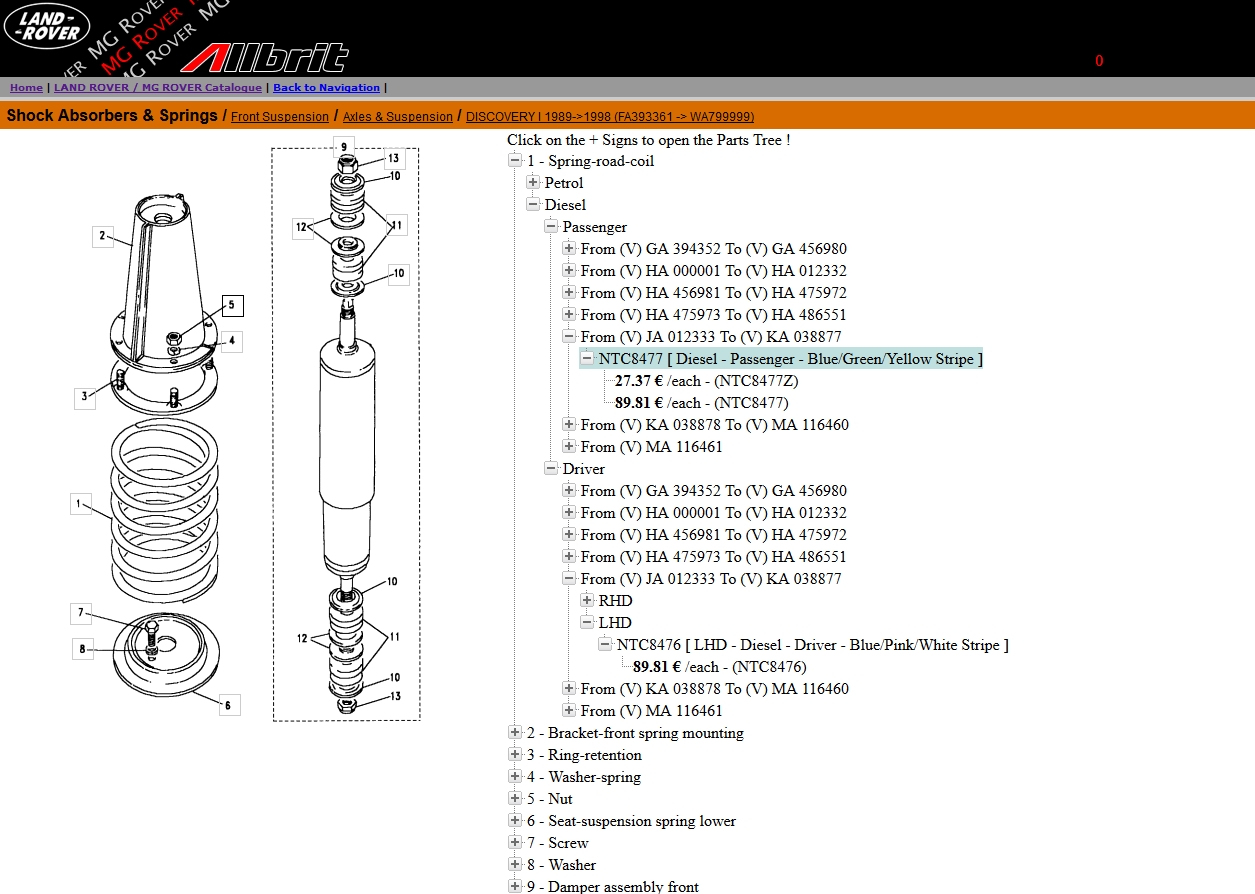Image resolution: width=1255 pixels, height=894 pixels.
Task: Expand 9 - Damper assembly front
Action: (x=515, y=886)
